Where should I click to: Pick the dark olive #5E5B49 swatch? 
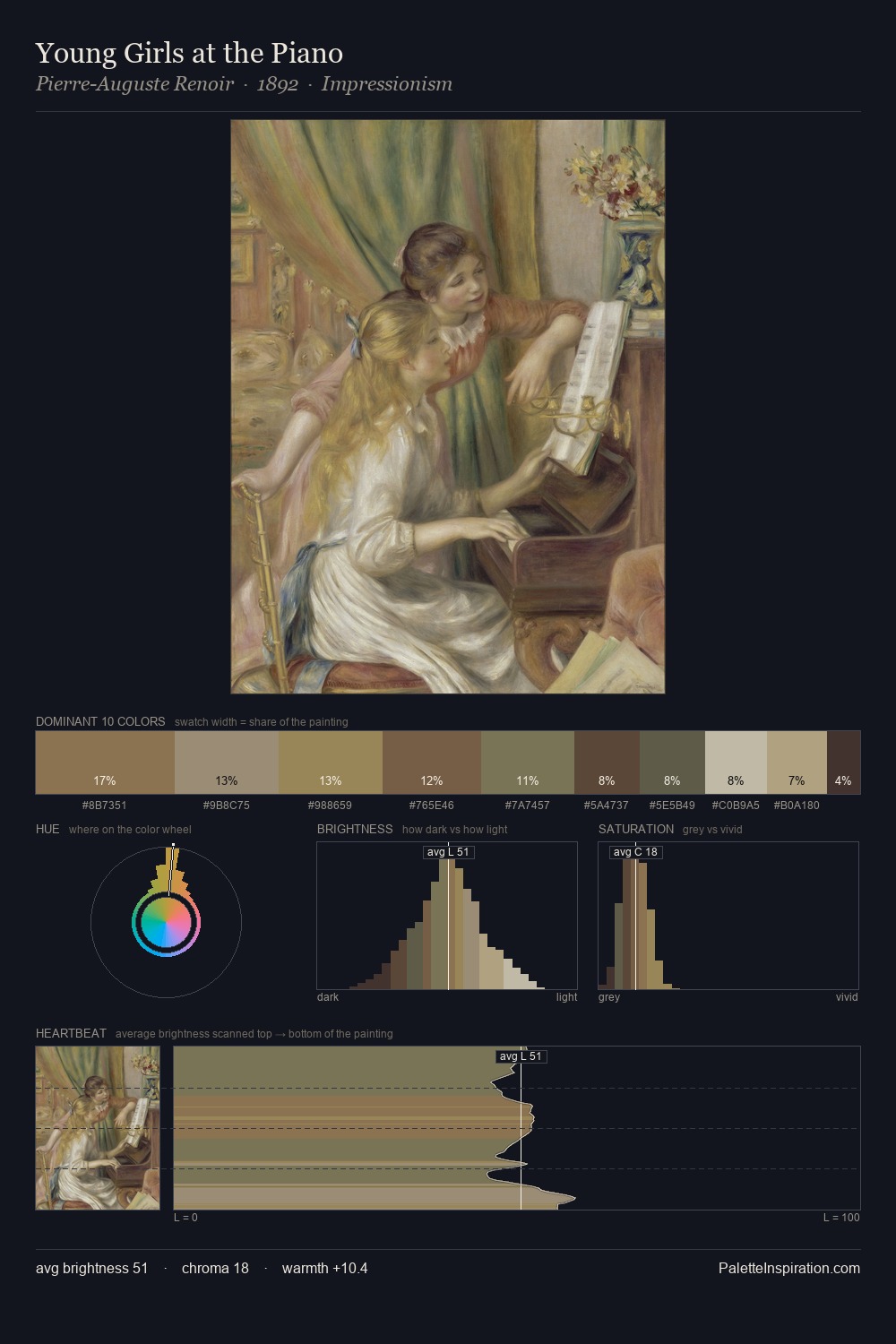tap(672, 762)
